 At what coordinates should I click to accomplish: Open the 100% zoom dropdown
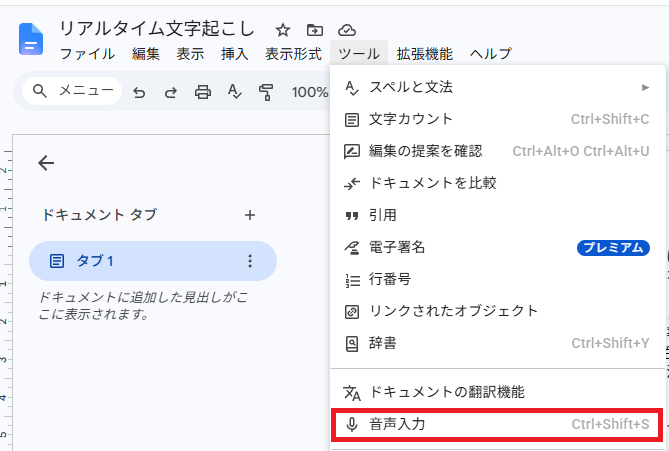(x=310, y=92)
